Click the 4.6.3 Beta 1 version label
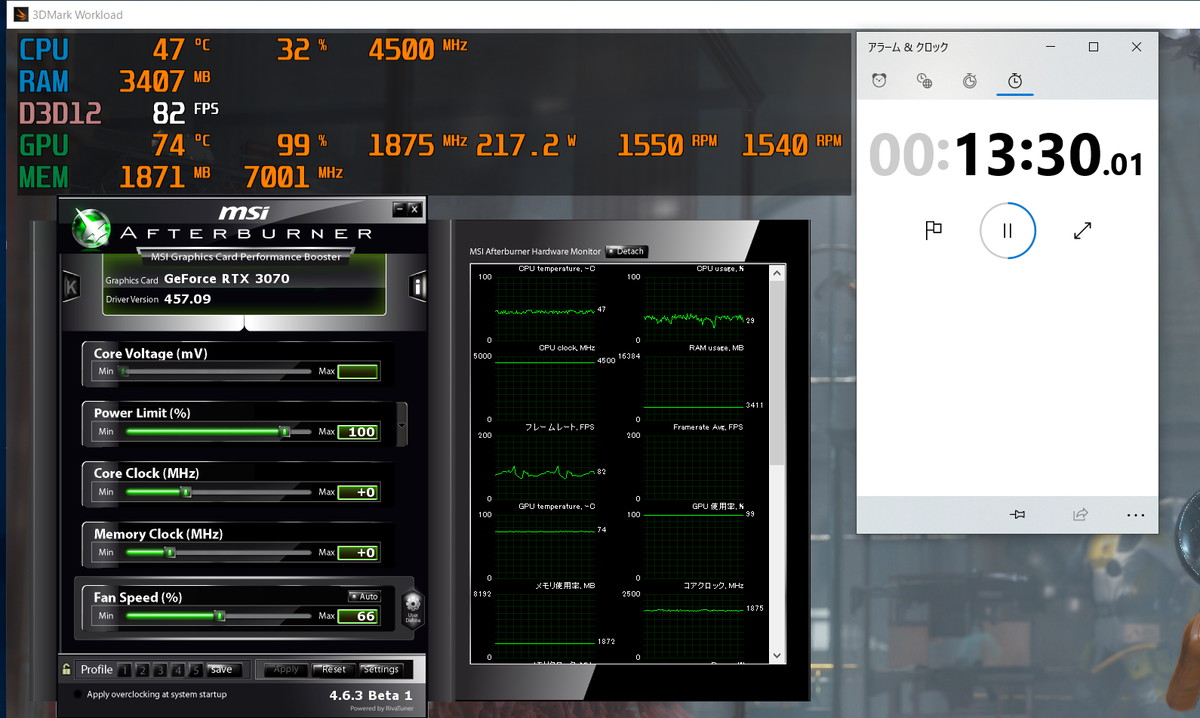This screenshot has height=718, width=1200. pos(370,695)
